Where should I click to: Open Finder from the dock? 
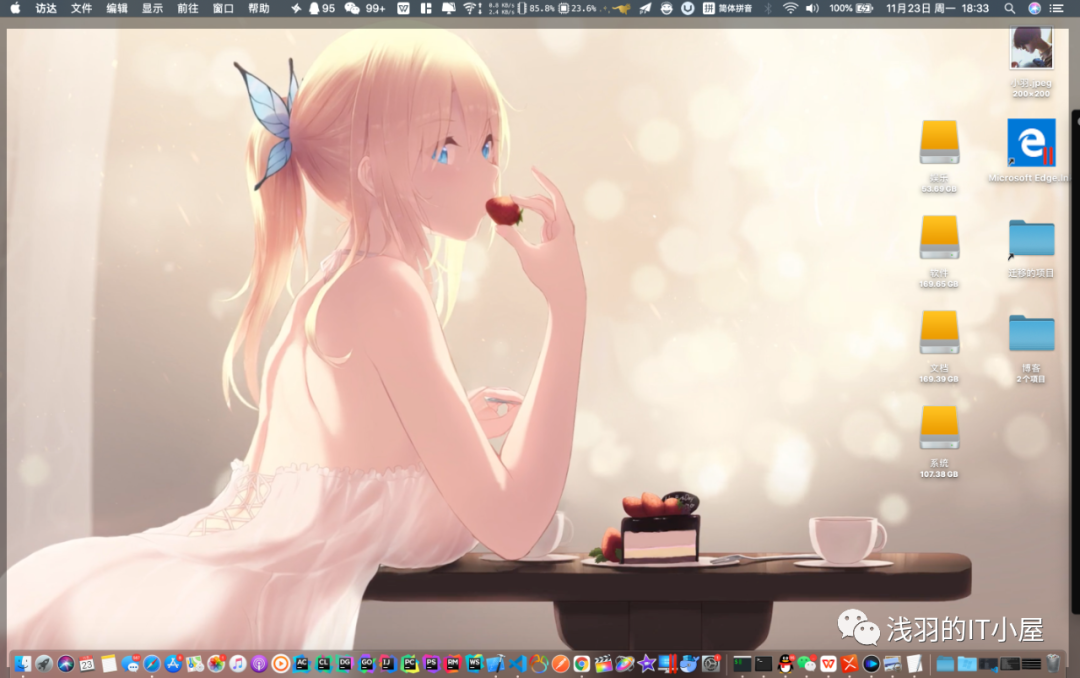click(23, 664)
